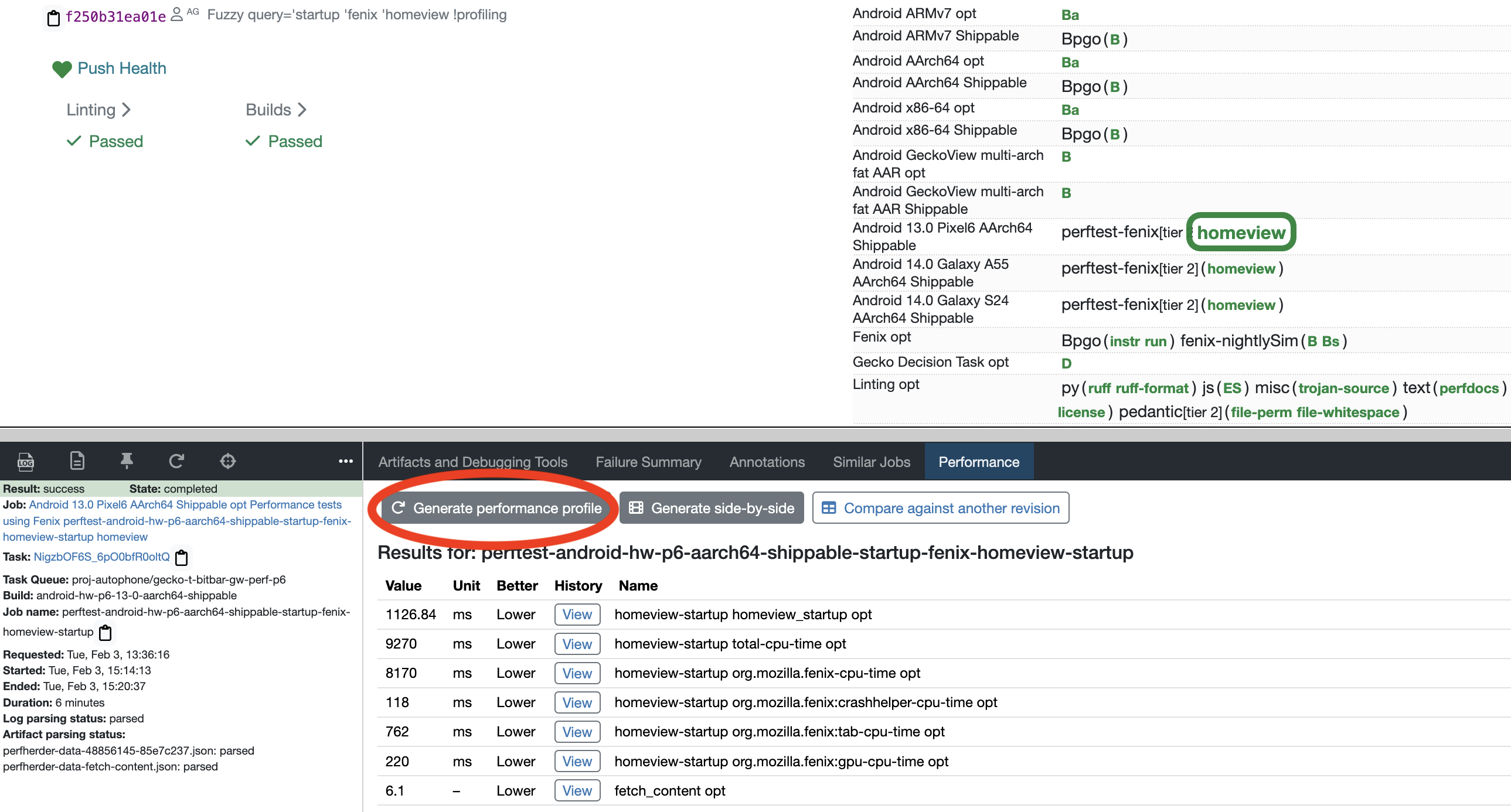Open the ellipsis more-actions menu
The height and width of the screenshot is (812, 1511).
pos(345,462)
